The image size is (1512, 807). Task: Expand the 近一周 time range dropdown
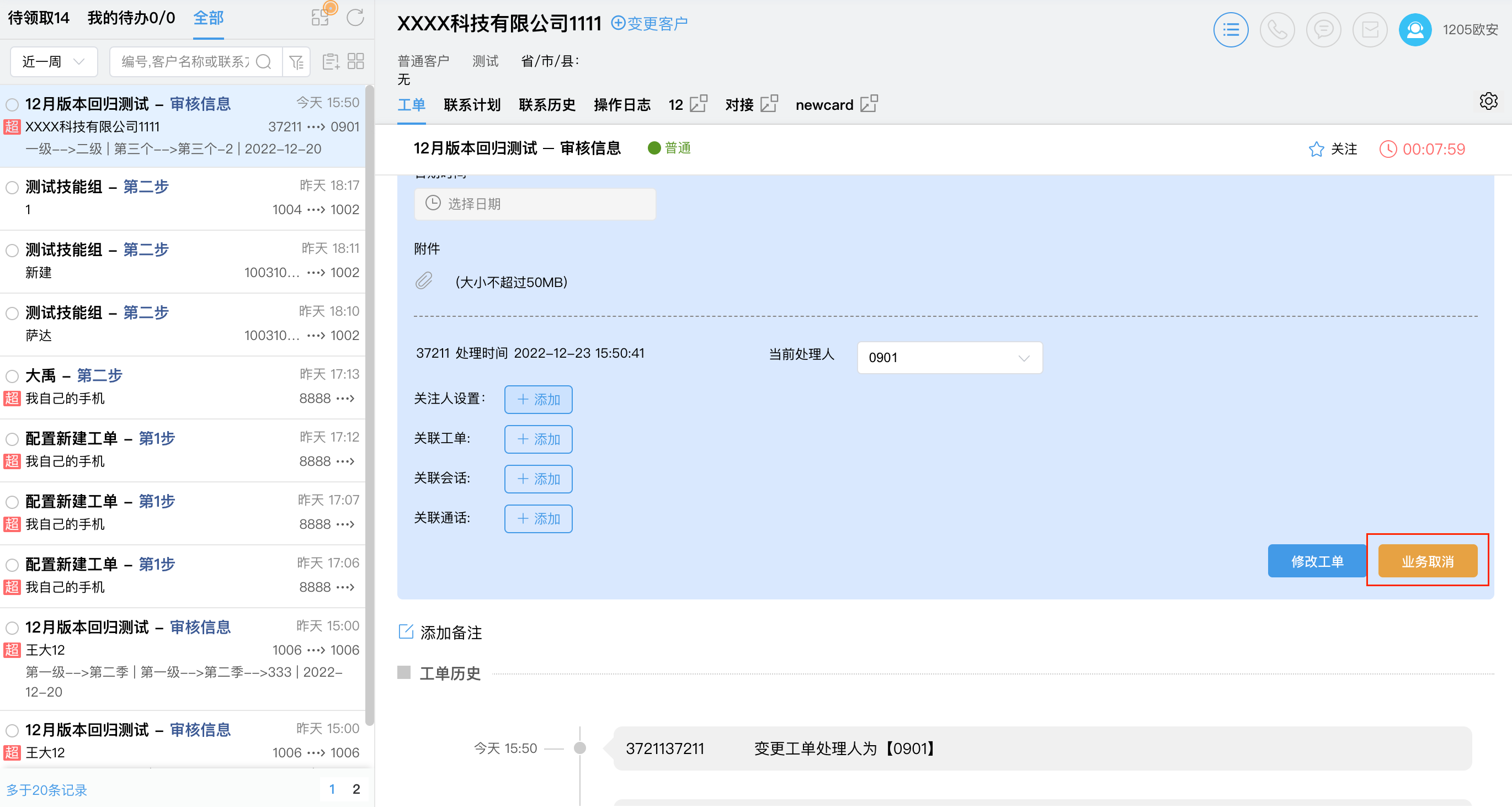pos(54,62)
